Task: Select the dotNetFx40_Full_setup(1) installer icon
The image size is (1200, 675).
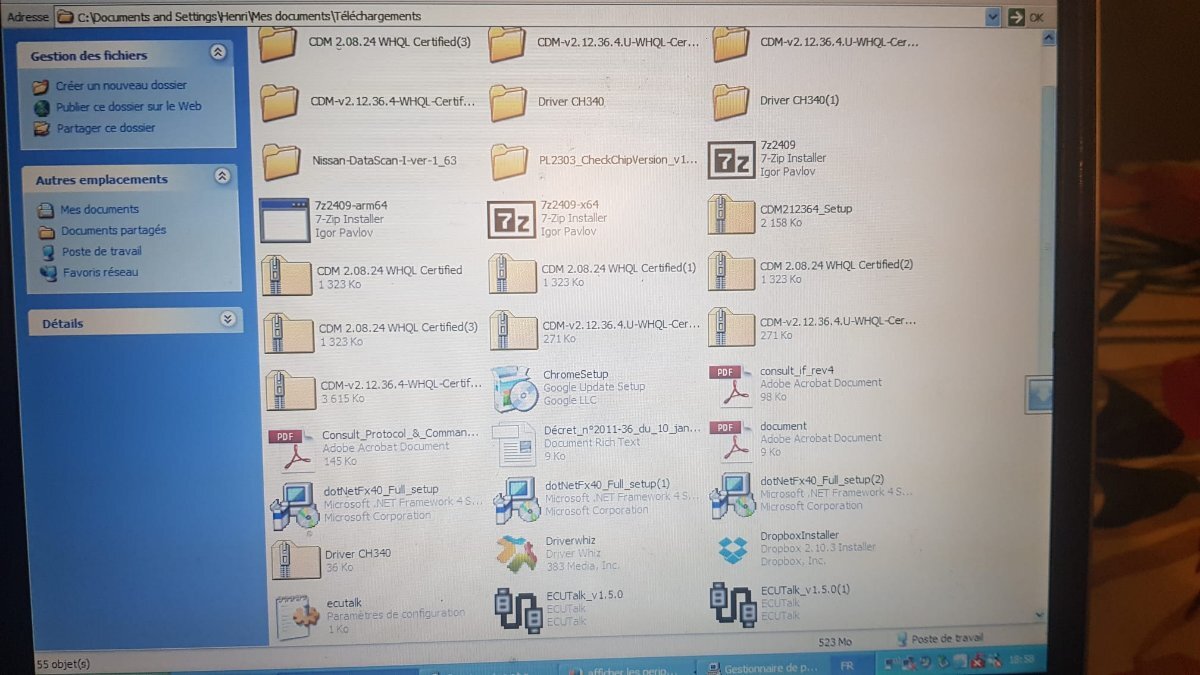Action: [518, 500]
